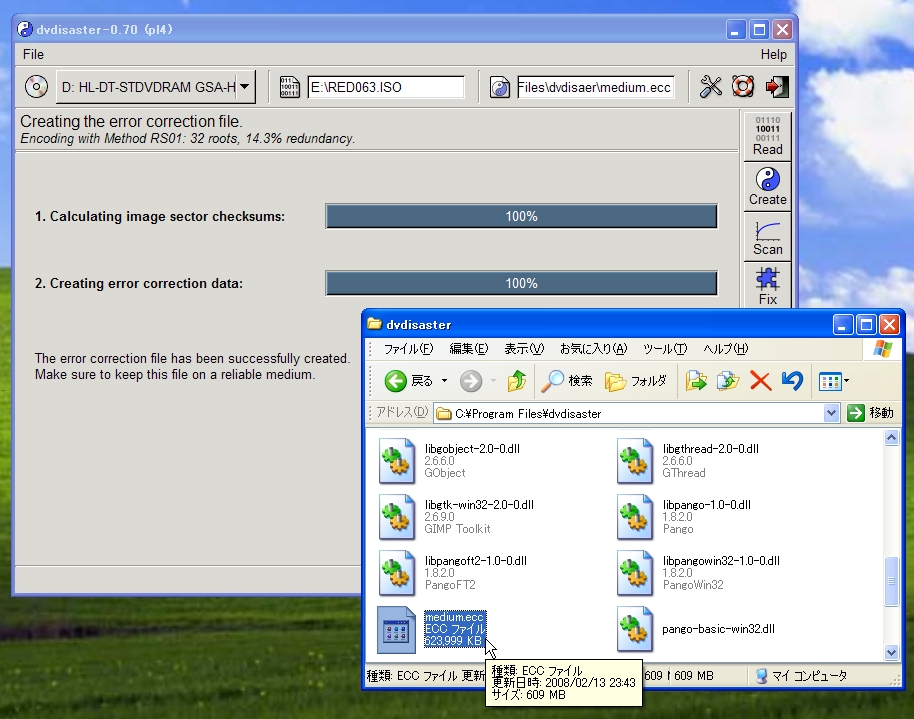Click the error correction file selection icon
Viewport: 914px width, 719px height.
click(500, 87)
